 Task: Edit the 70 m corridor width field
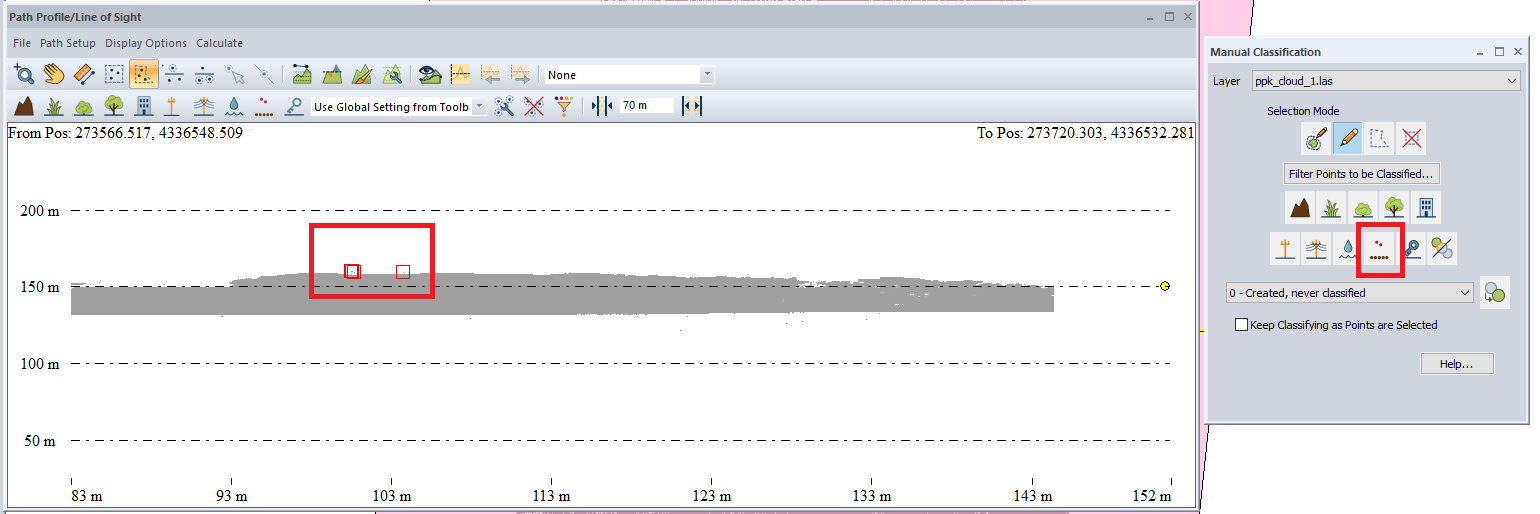coord(646,106)
